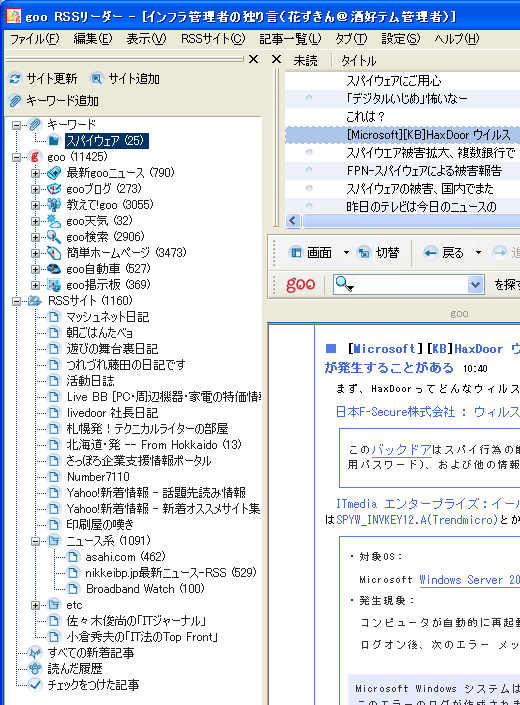Select the asahi.com (462) feed

(x=125, y=557)
